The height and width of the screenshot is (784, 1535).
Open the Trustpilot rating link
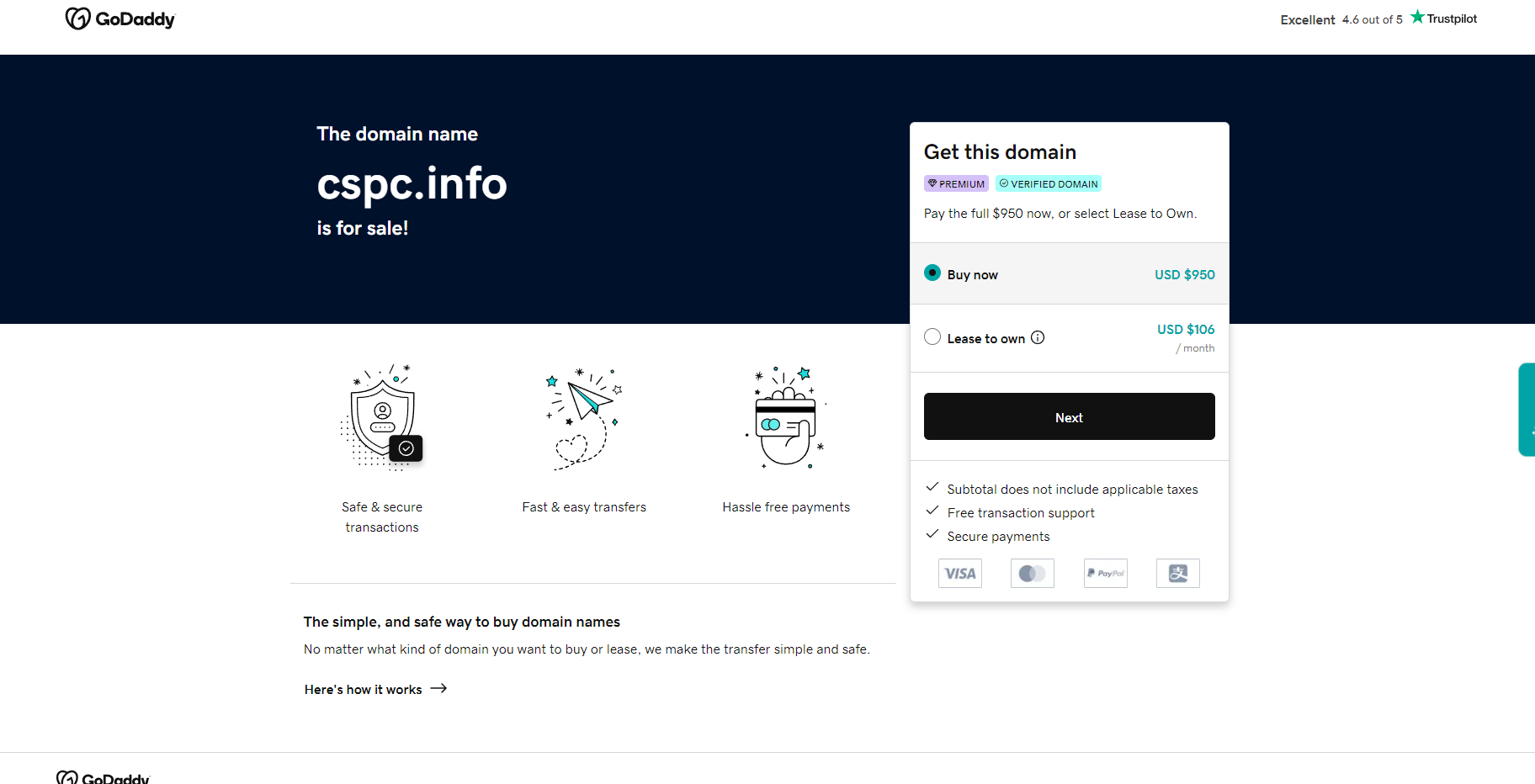pos(1378,19)
